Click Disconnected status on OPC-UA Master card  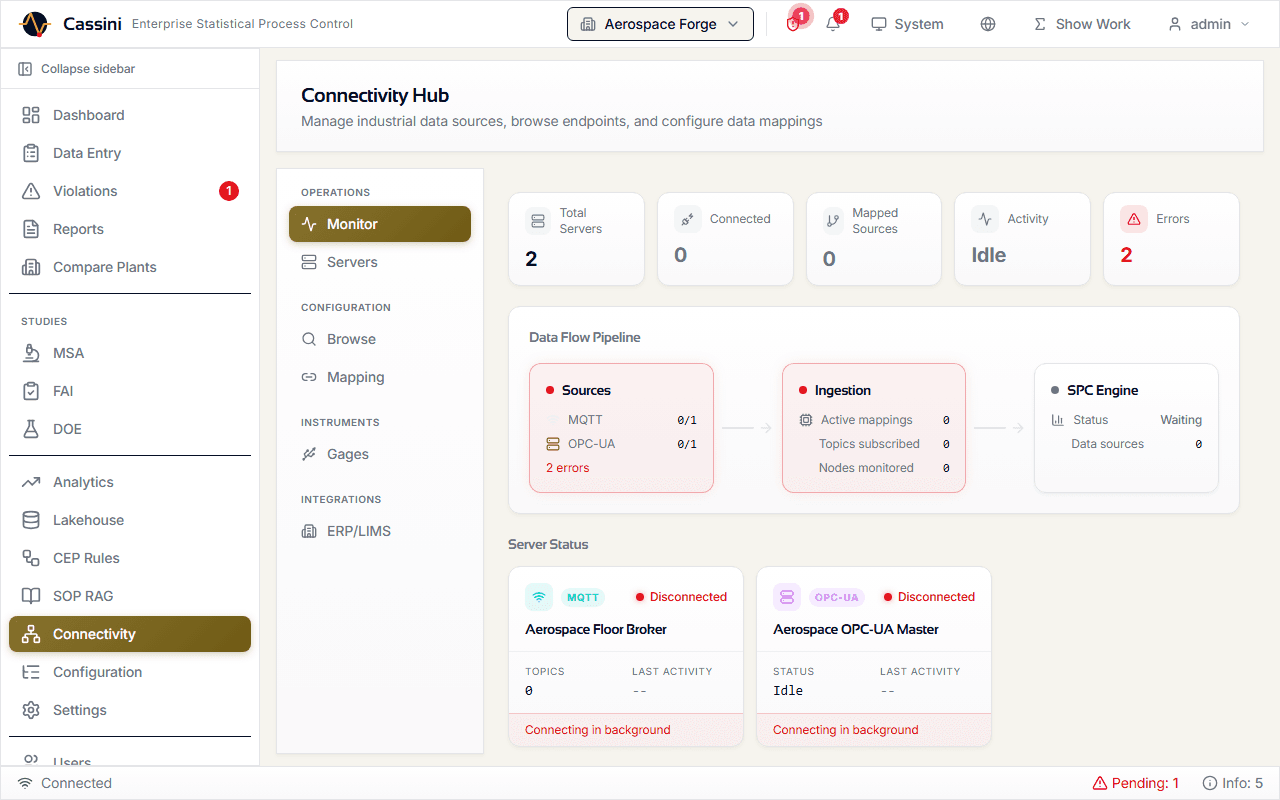tap(929, 597)
